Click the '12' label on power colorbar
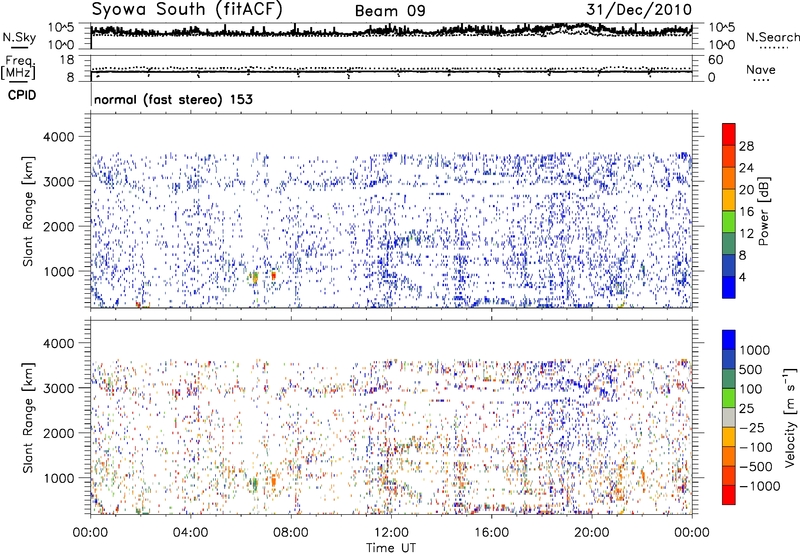 746,234
